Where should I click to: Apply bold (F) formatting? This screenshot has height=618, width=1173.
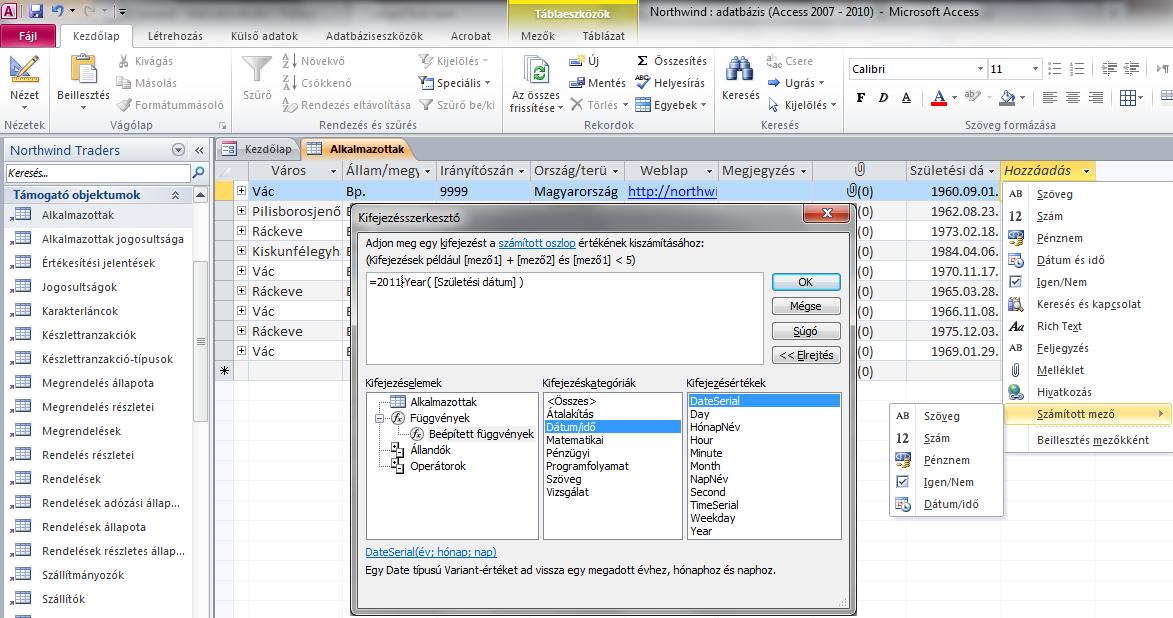[x=861, y=97]
